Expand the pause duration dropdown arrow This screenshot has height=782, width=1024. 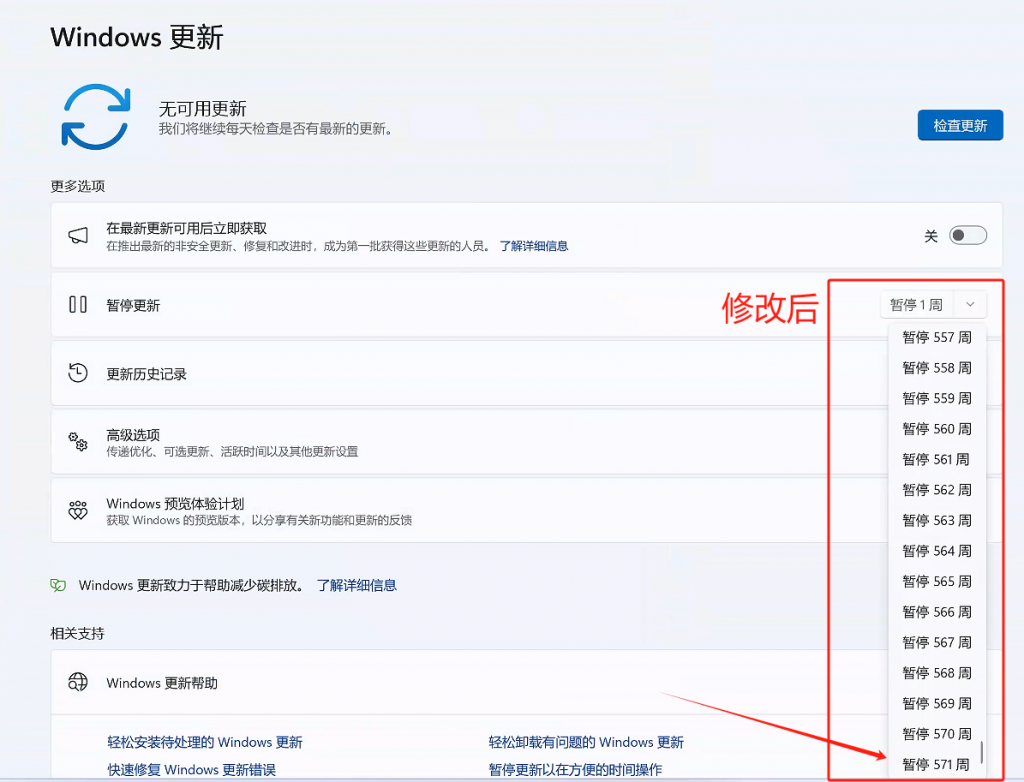970,304
